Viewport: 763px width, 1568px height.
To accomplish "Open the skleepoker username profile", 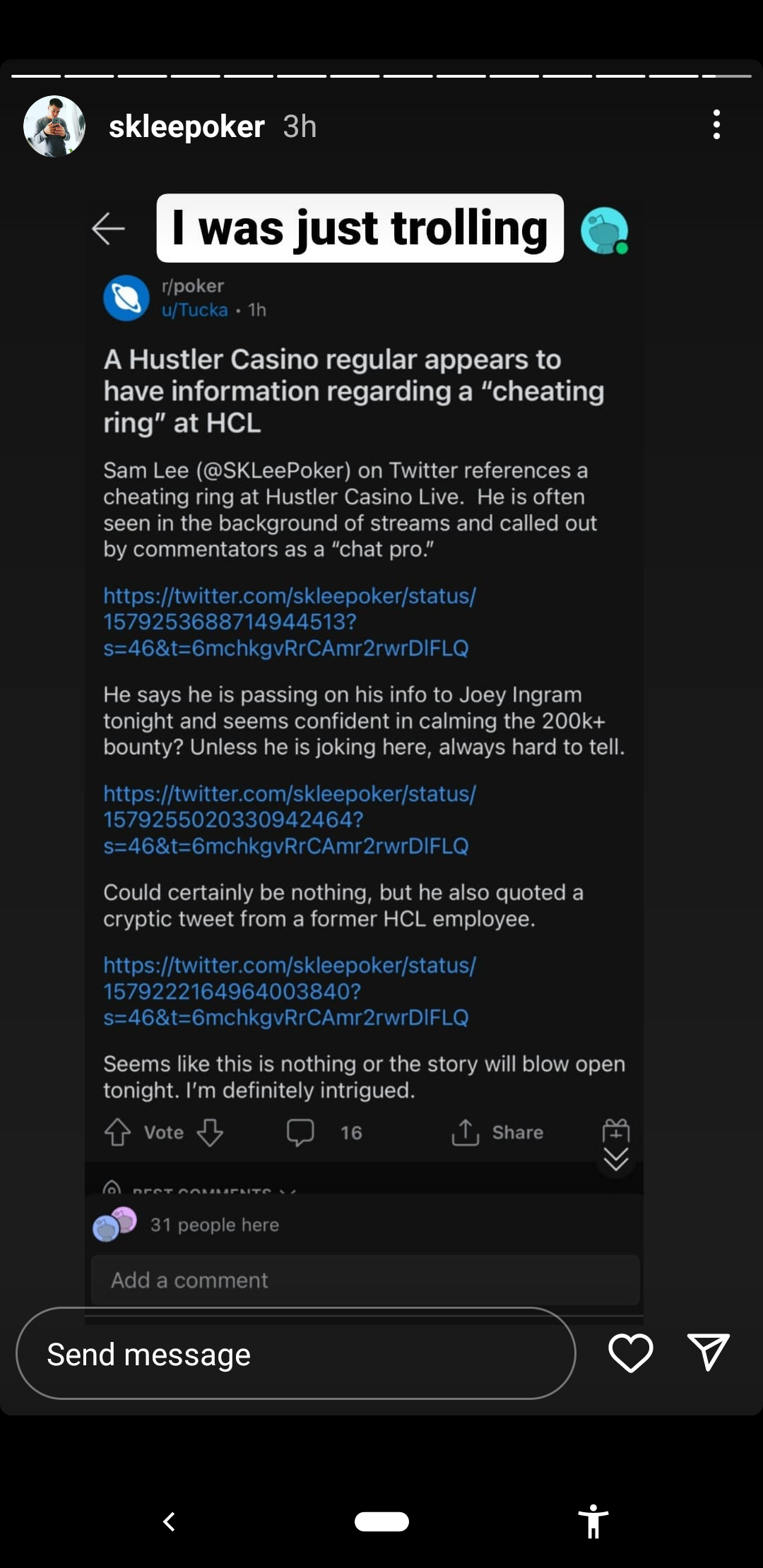I will click(x=187, y=127).
